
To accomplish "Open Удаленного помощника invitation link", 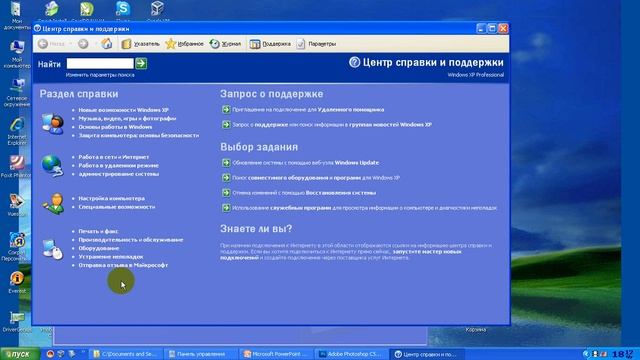I will point(308,109).
